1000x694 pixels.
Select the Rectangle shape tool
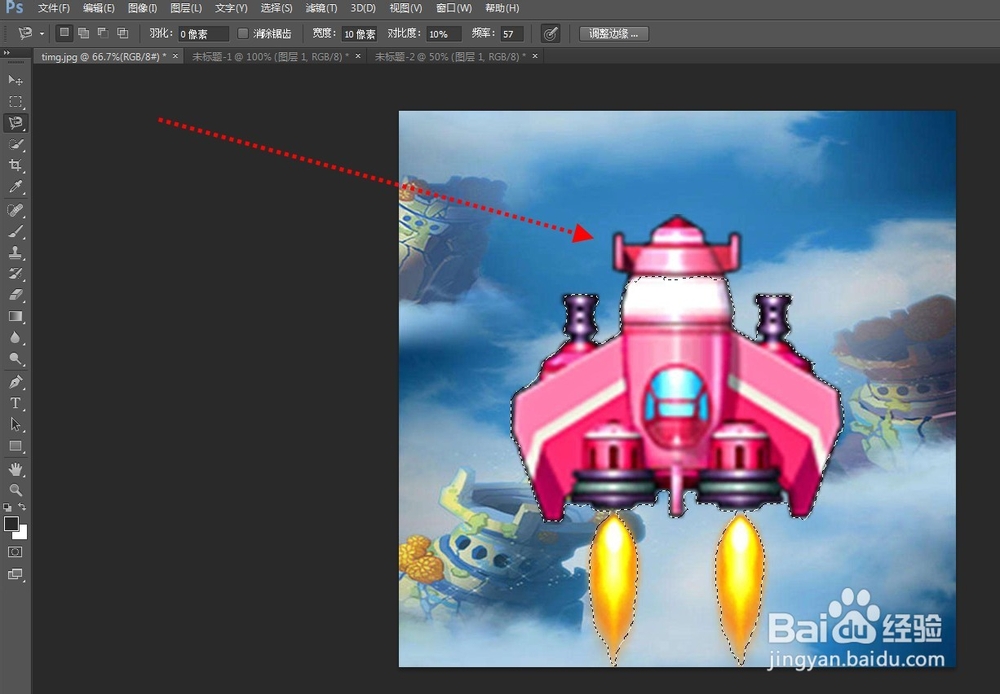[15, 446]
